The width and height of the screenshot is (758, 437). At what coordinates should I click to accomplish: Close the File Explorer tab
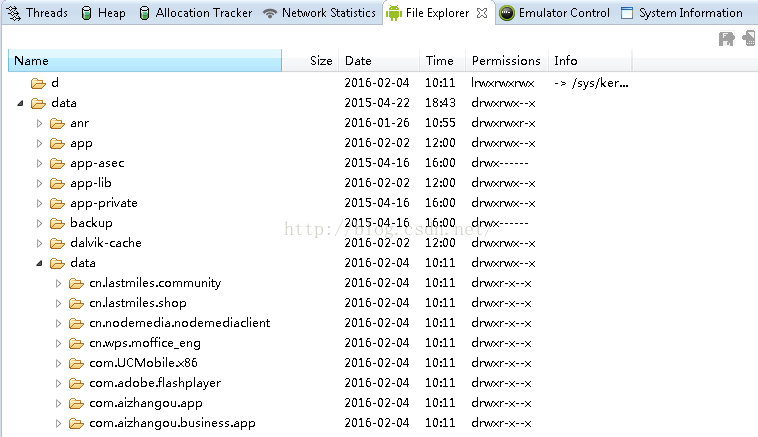click(482, 13)
